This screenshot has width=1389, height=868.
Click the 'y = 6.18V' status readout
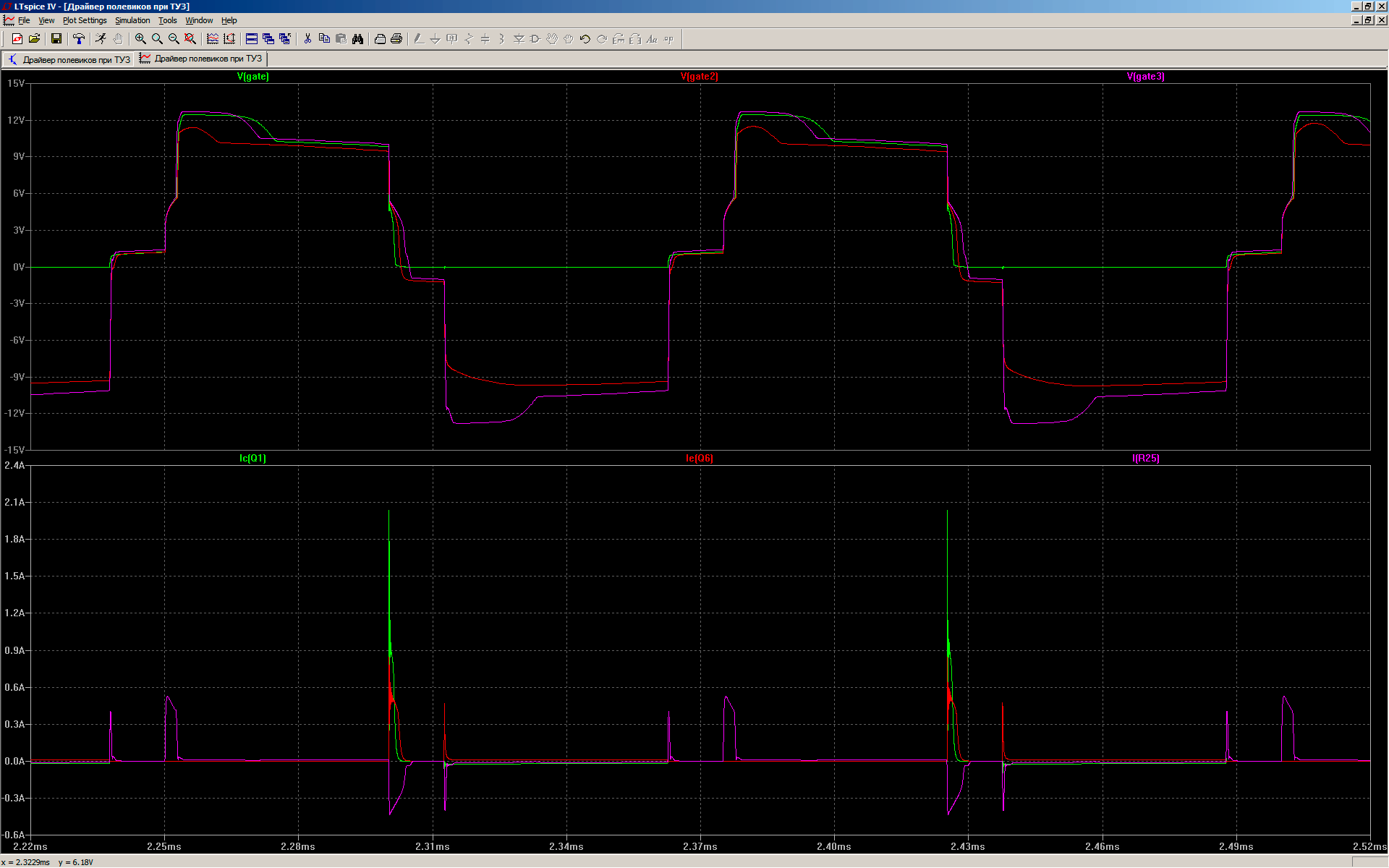click(x=76, y=862)
